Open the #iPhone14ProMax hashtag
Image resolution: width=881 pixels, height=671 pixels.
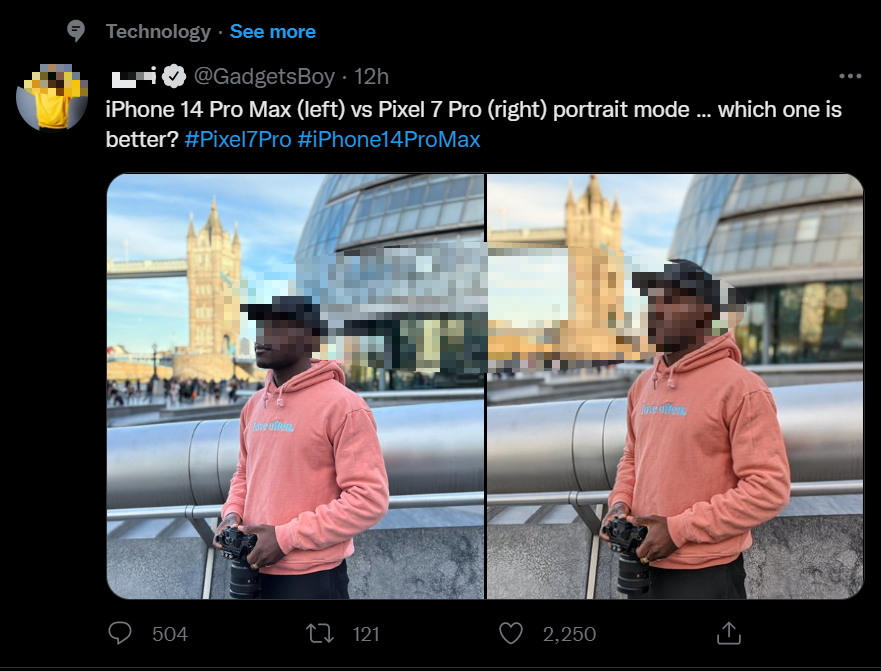tap(389, 139)
